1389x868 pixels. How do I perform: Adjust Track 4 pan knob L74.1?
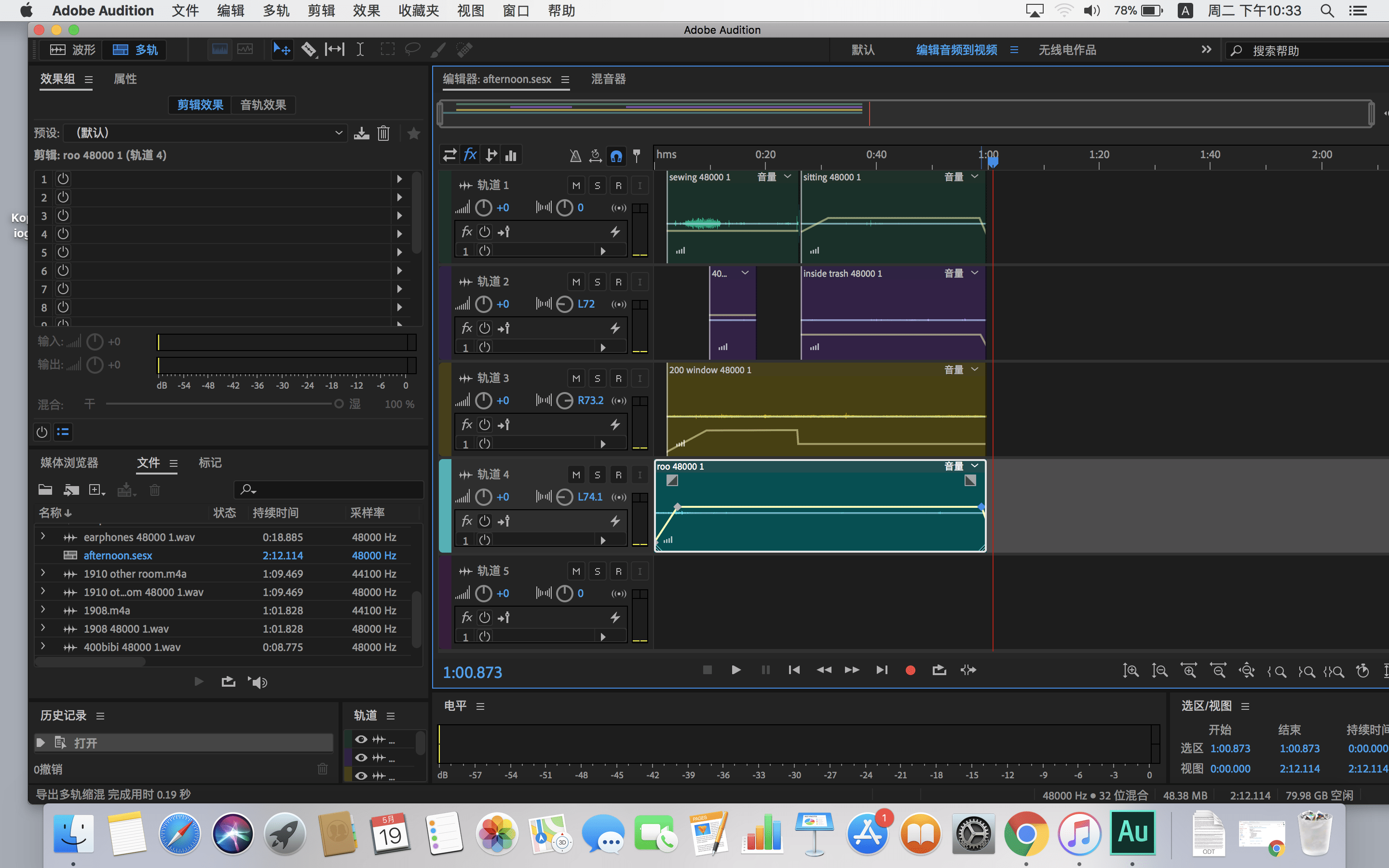coord(565,497)
